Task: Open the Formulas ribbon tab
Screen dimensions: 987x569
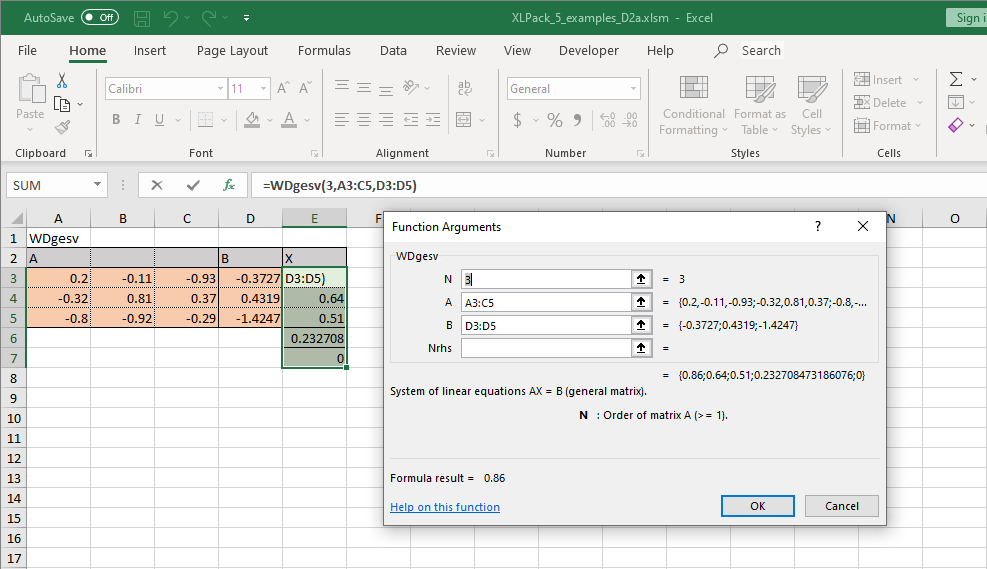Action: 324,50
